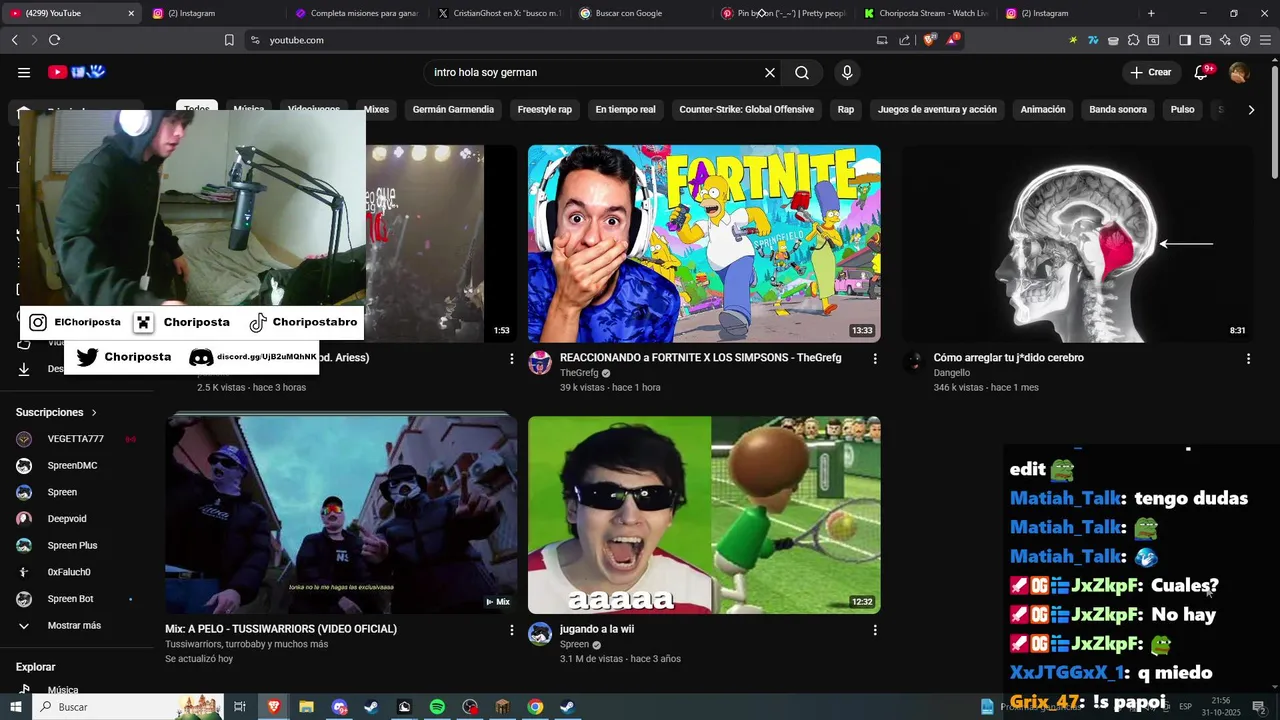Open options for 'jugando a la wii'
The width and height of the screenshot is (1280, 720).
875,630
